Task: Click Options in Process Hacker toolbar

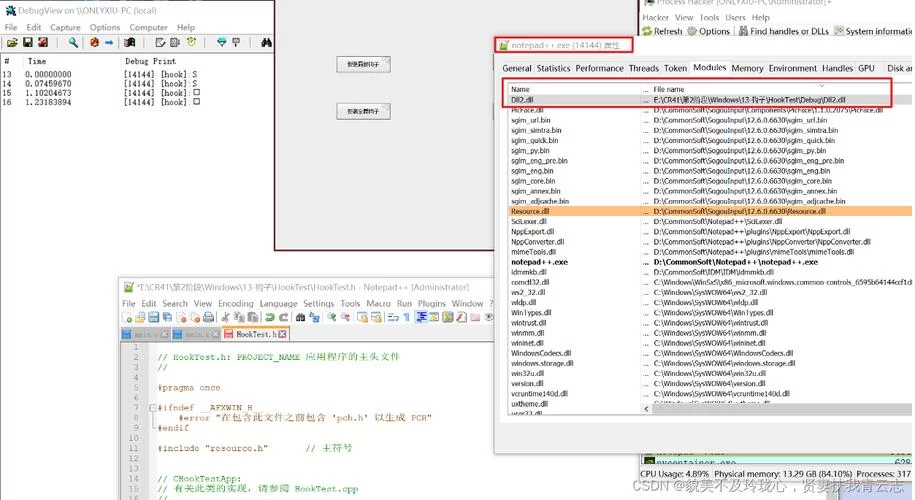Action: (708, 31)
